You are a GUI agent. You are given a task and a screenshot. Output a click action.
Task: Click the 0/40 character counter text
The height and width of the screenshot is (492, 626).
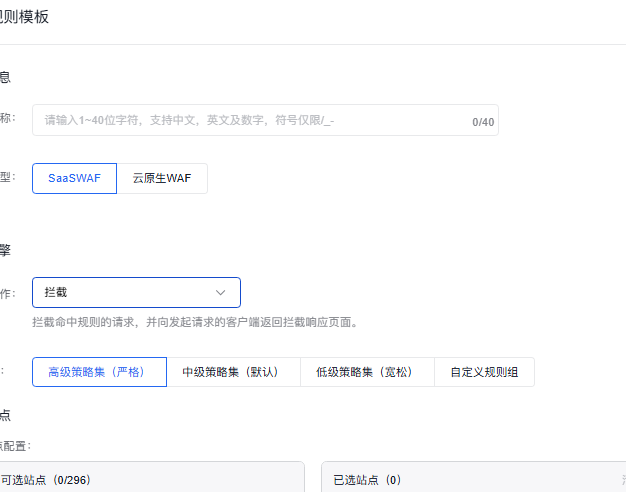coord(483,122)
